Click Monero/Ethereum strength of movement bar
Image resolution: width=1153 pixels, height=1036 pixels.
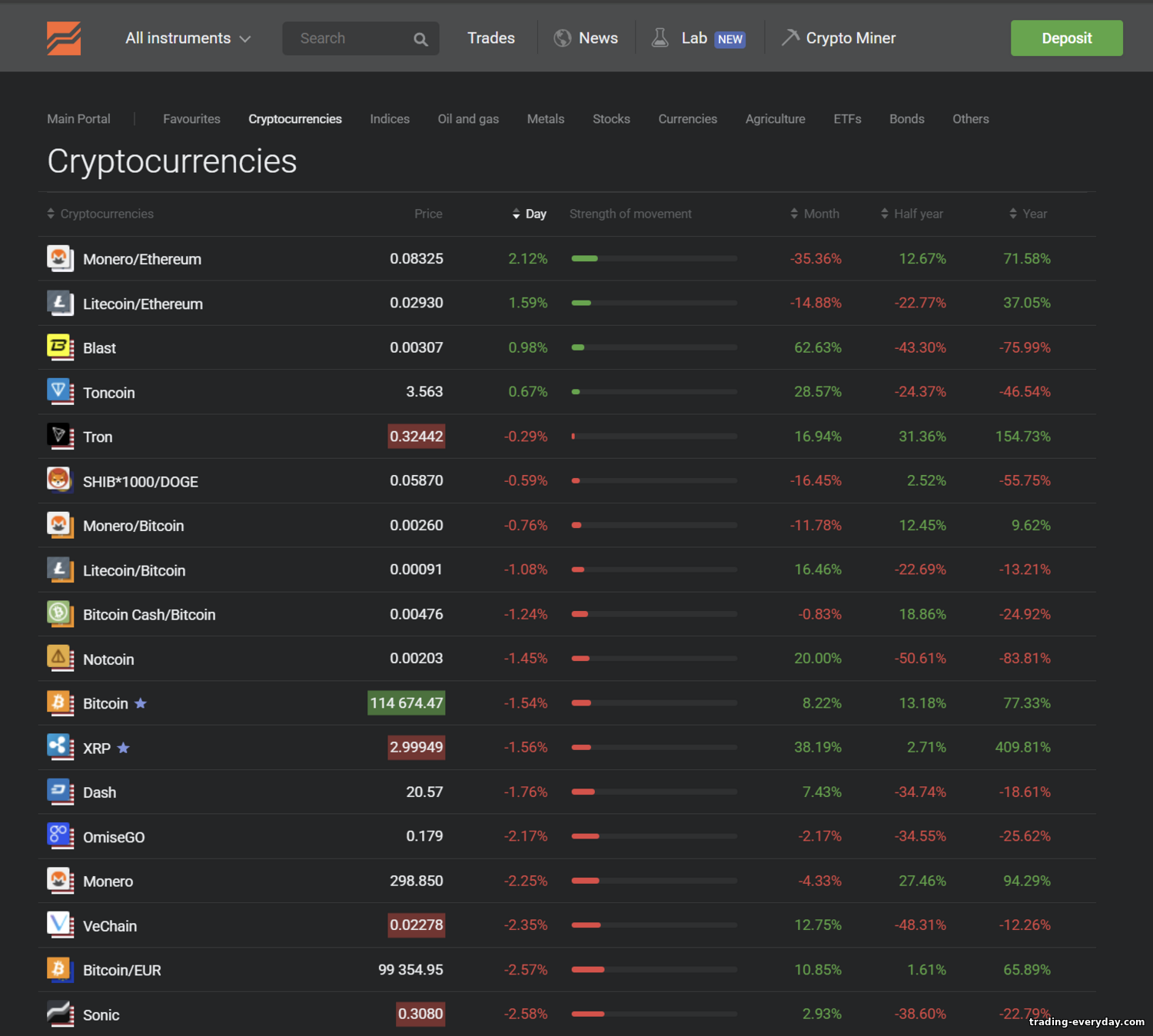654,258
